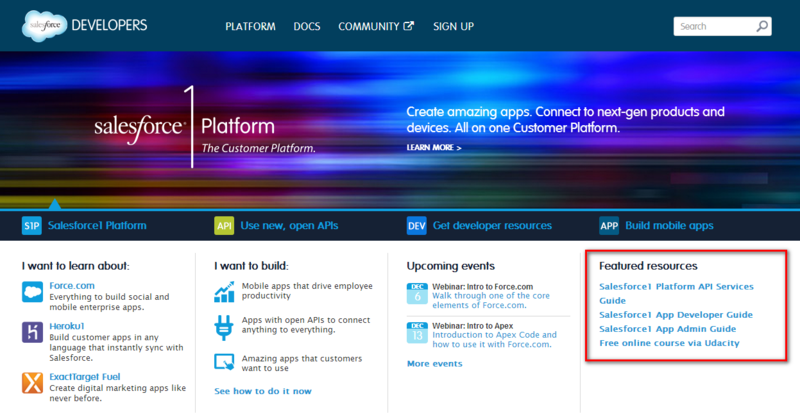Click the search magnifier icon

tap(762, 27)
